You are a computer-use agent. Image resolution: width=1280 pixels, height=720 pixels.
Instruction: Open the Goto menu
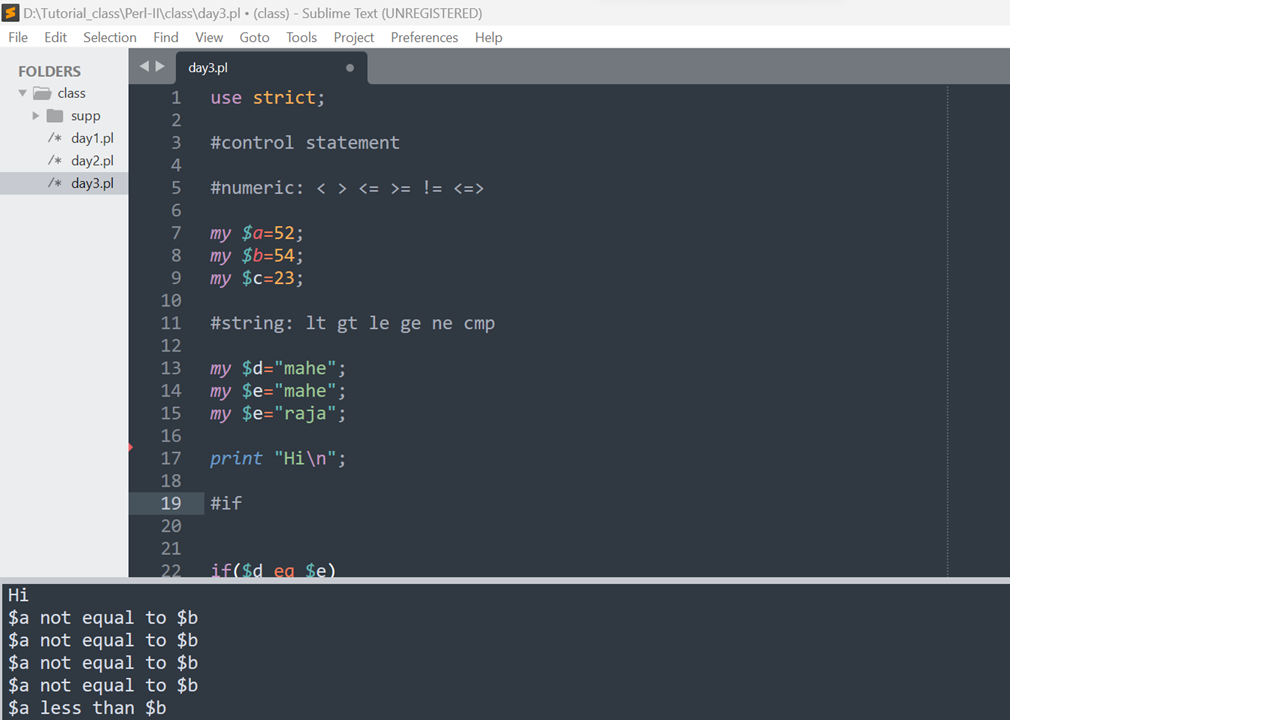tap(254, 37)
